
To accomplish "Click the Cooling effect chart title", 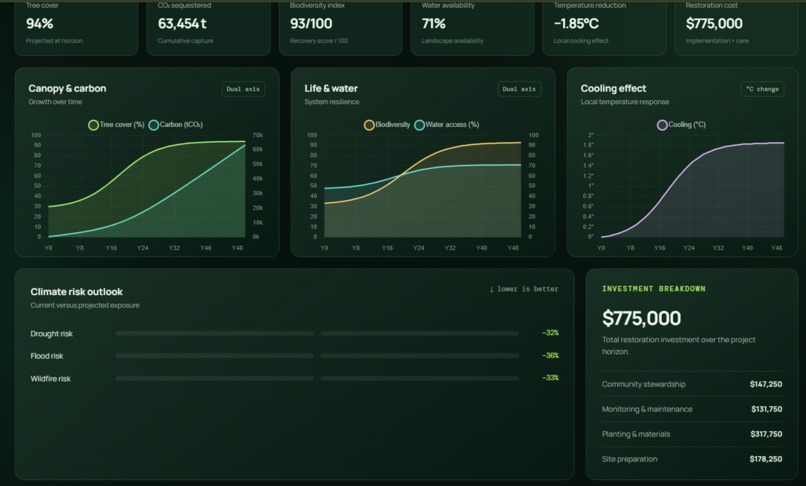I will [613, 88].
